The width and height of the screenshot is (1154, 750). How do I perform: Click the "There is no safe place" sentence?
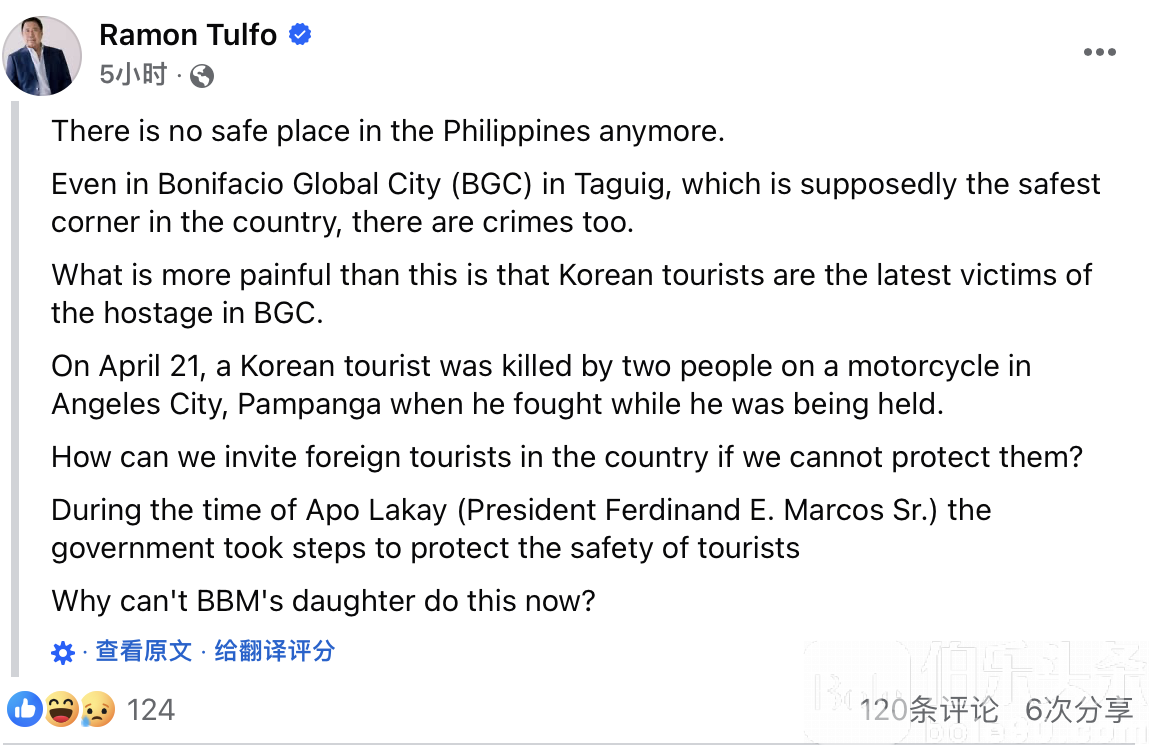click(x=388, y=131)
